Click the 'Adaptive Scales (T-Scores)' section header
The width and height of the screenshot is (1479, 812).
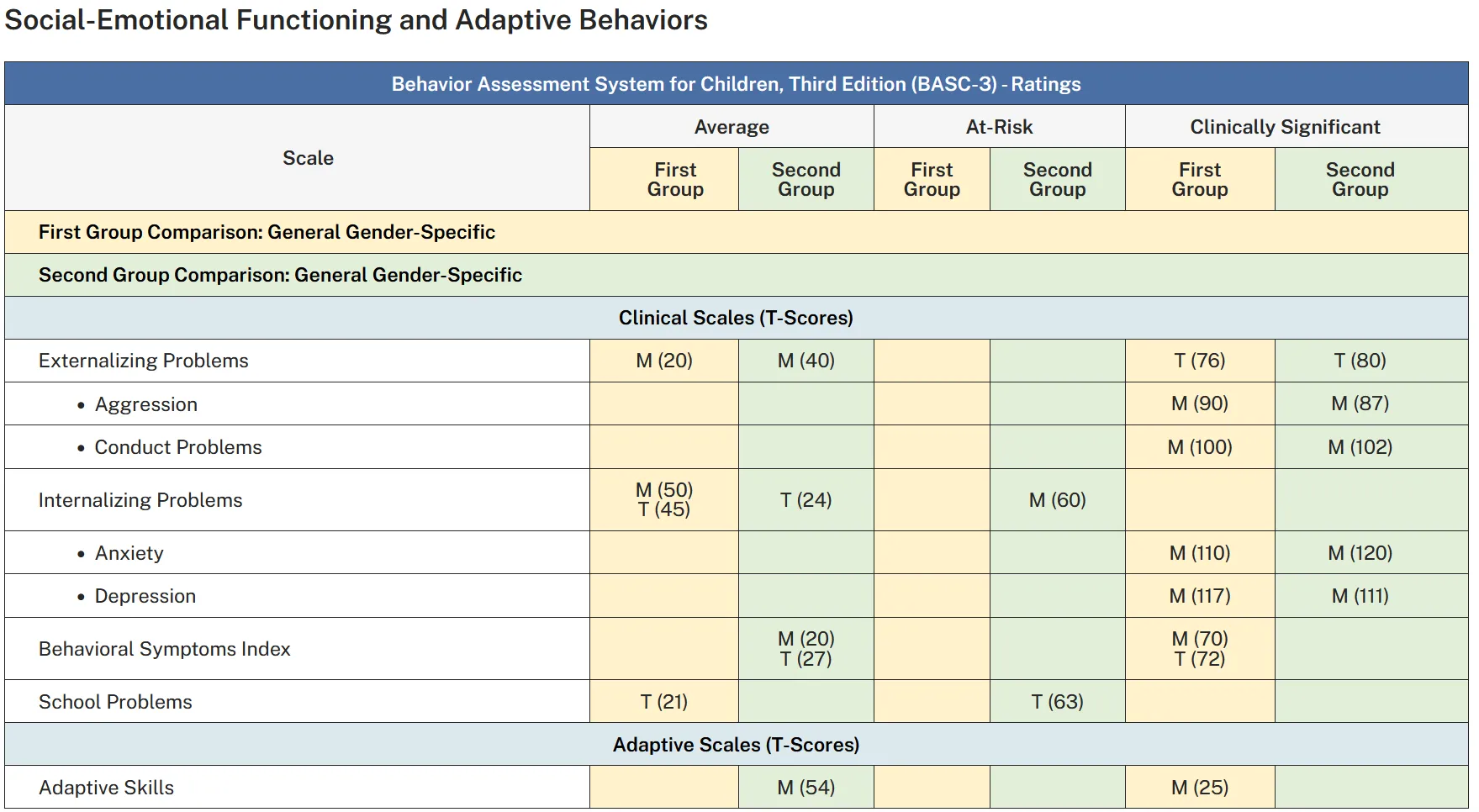pos(736,745)
